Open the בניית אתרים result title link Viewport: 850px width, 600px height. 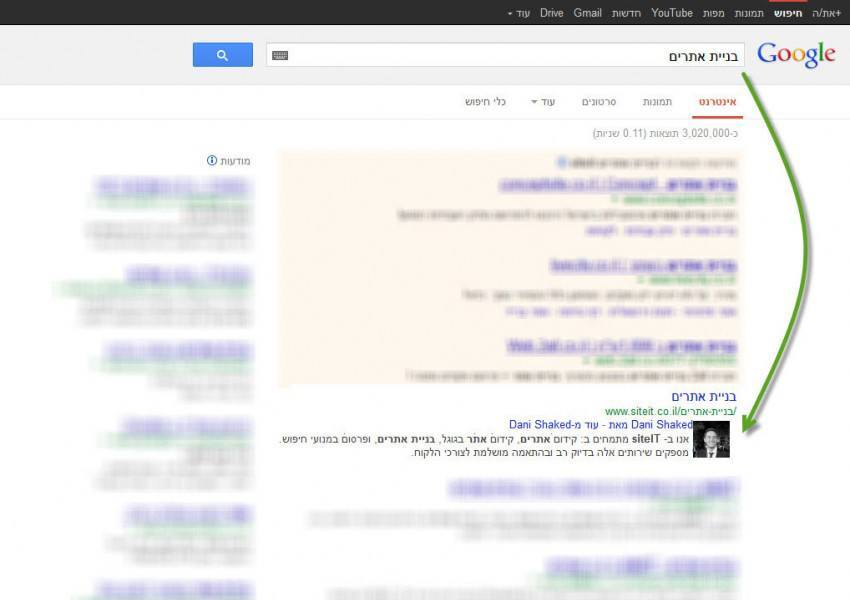[704, 396]
